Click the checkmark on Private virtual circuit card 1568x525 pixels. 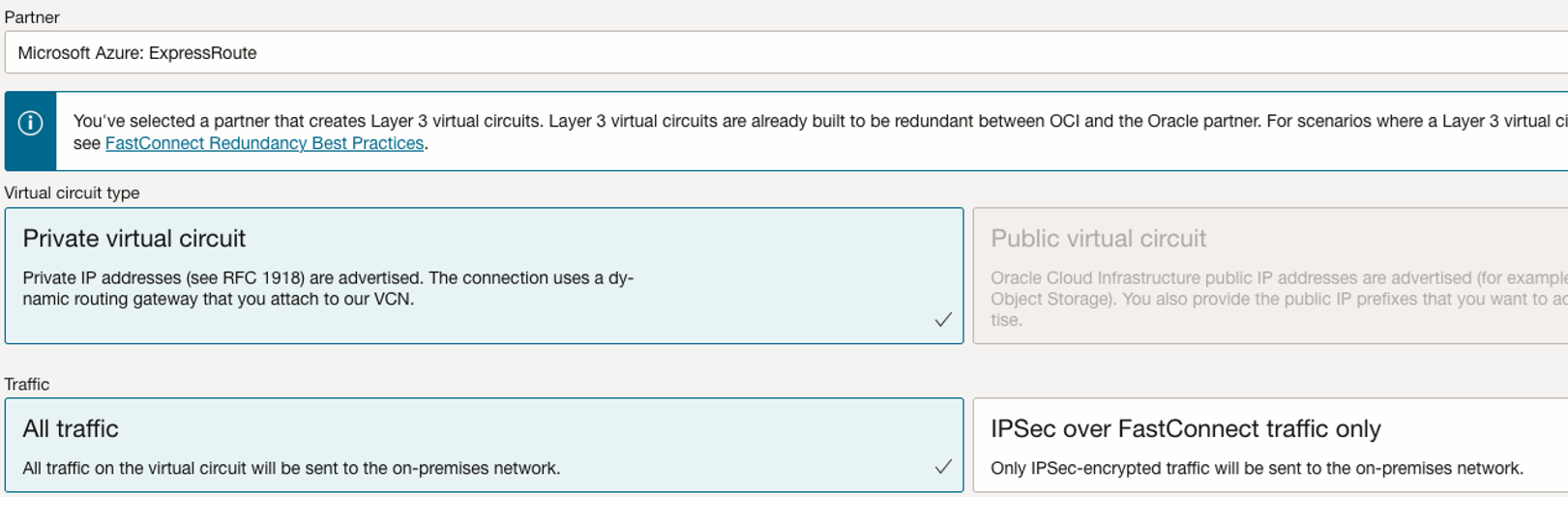[943, 319]
